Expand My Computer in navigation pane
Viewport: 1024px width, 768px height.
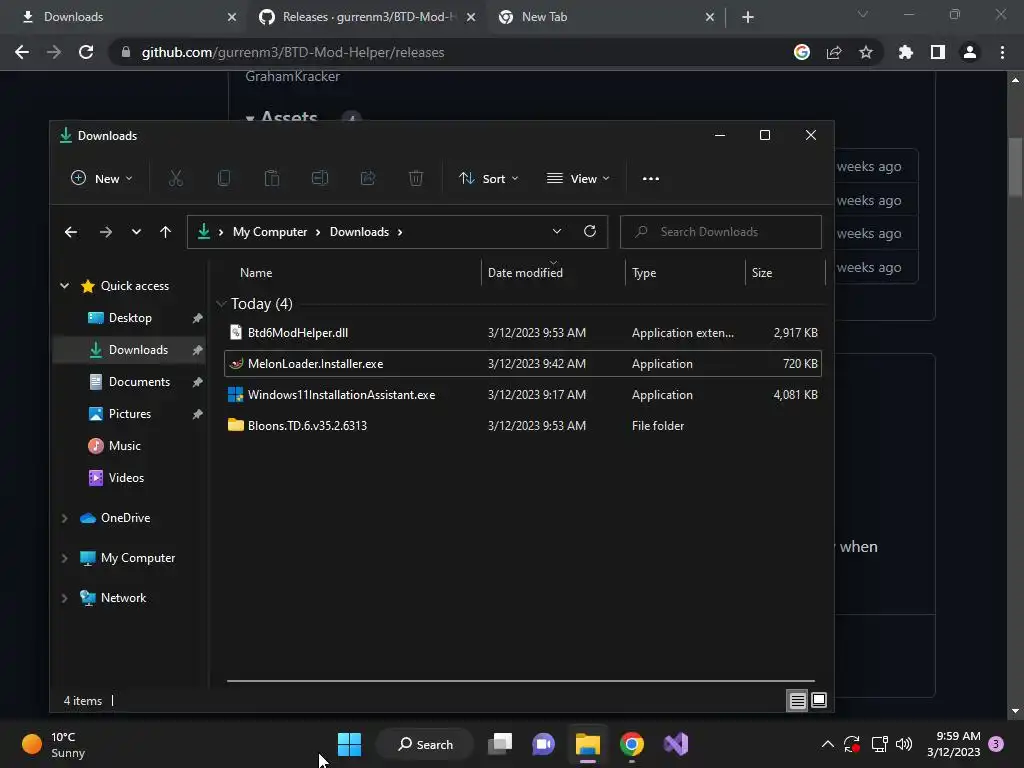pyautogui.click(x=65, y=558)
